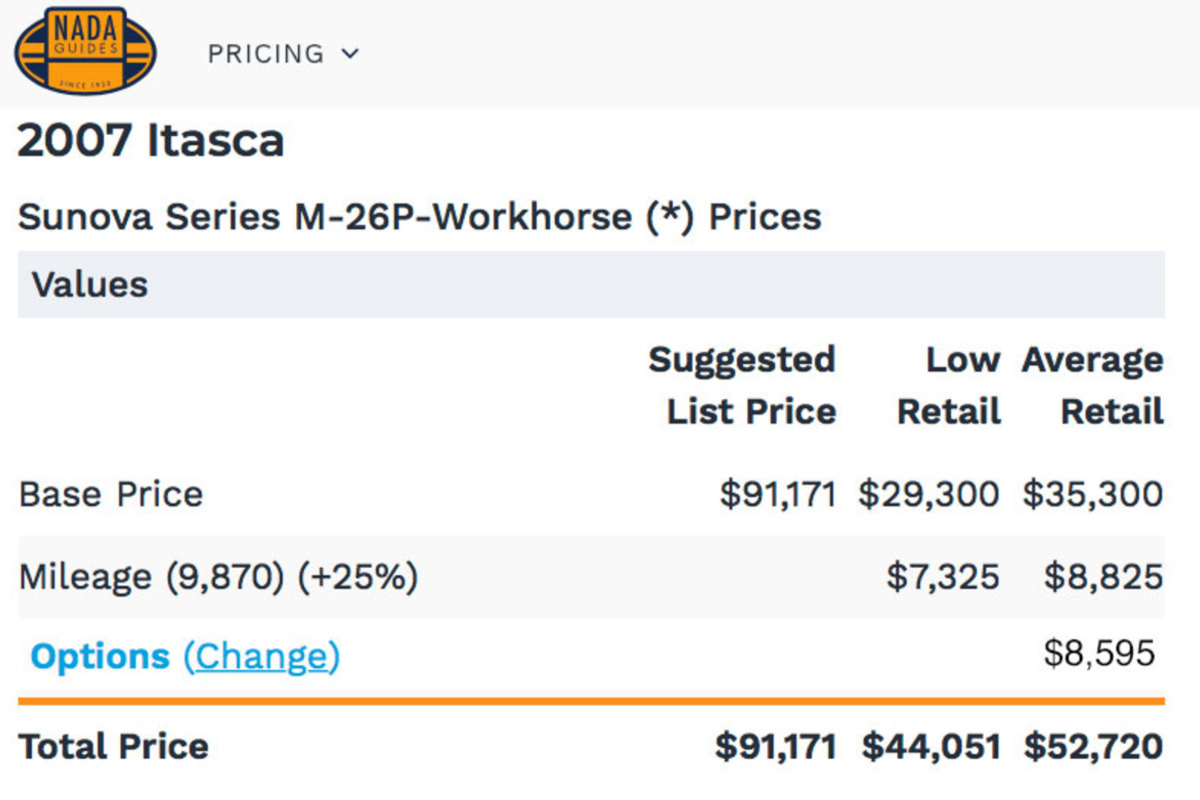This screenshot has height=800, width=1200.
Task: Click the Sunova Series M-26P-Workhorse title
Action: point(419,216)
